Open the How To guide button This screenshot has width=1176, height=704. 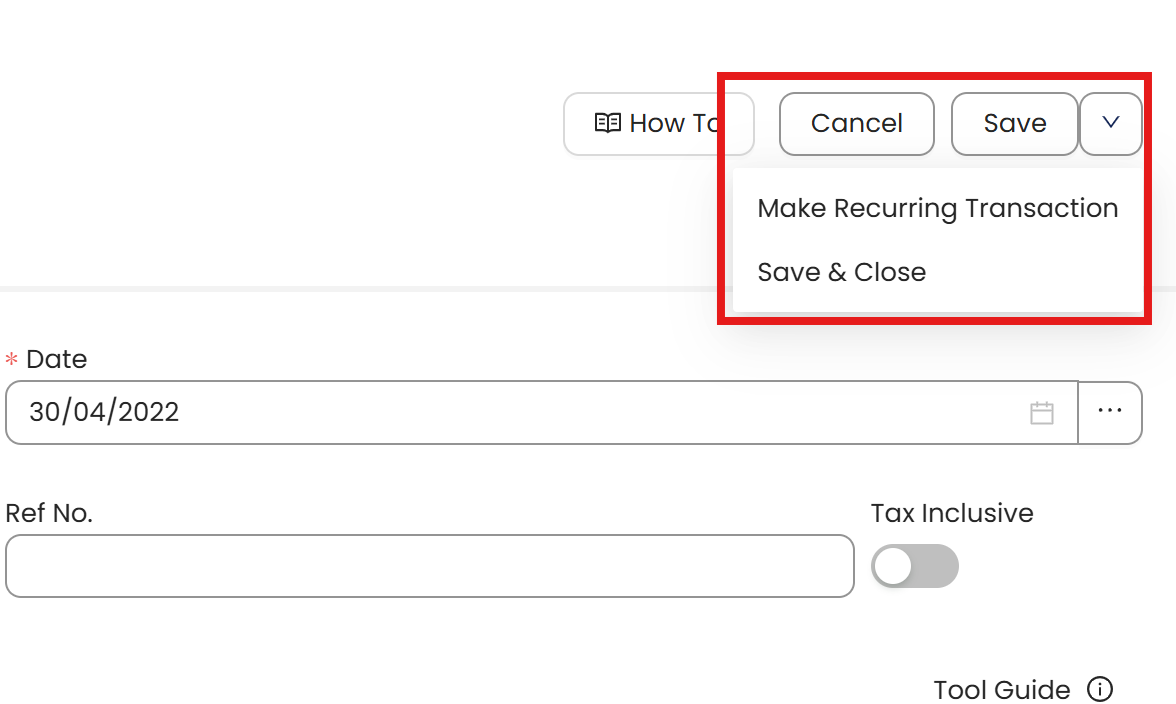(x=658, y=123)
